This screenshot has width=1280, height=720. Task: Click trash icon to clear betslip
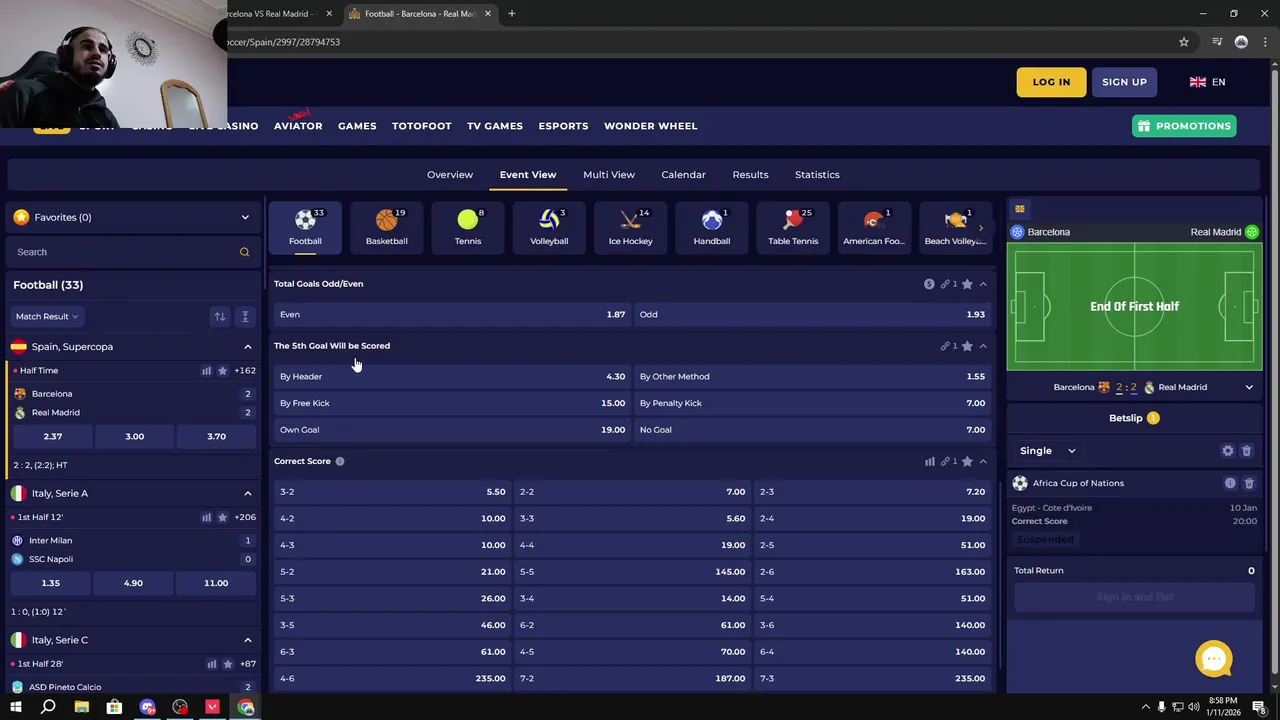[x=1246, y=451]
